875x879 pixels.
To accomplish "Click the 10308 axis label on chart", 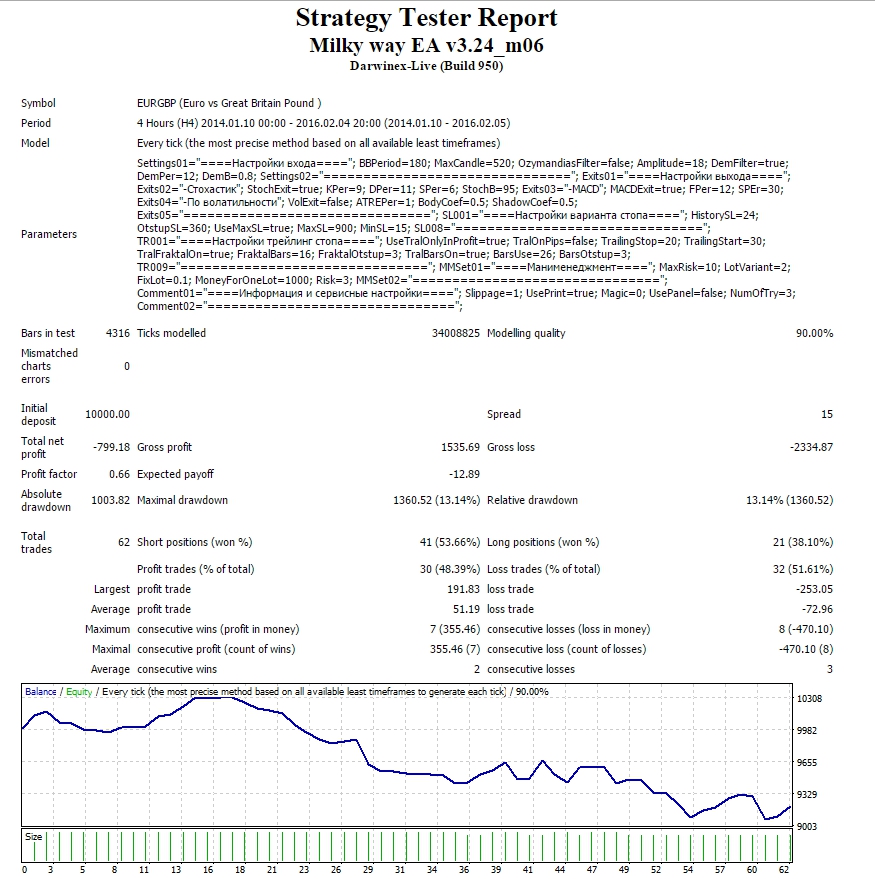I will [809, 698].
